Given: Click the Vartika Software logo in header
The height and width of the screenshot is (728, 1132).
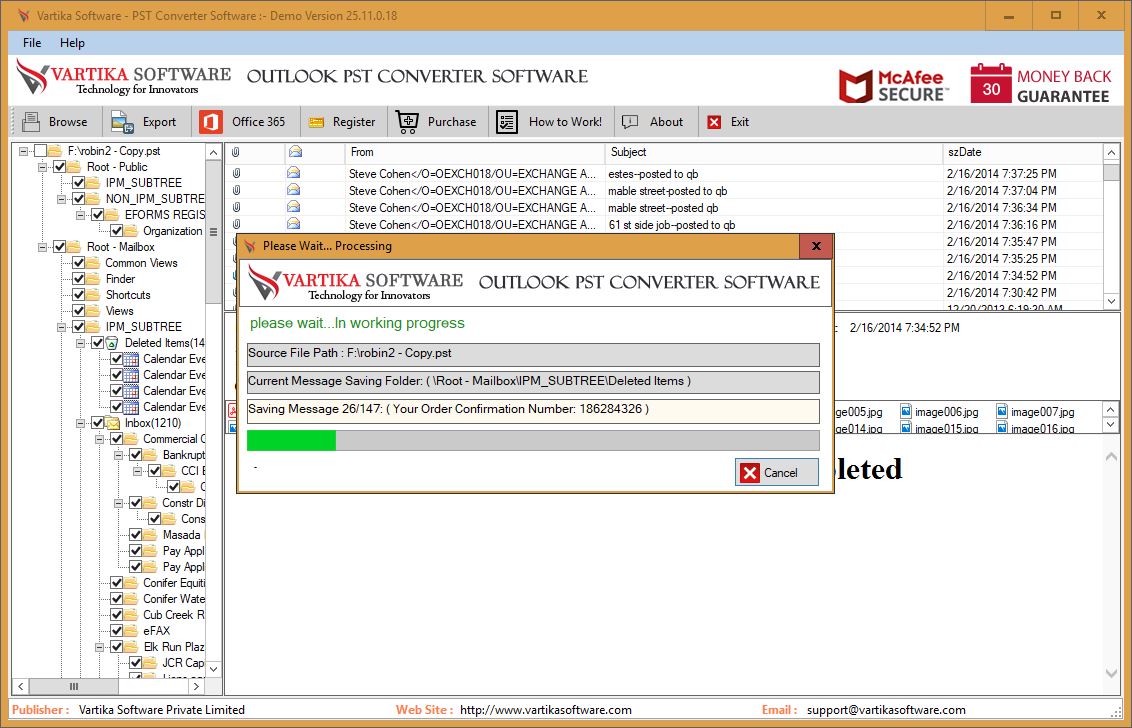Looking at the screenshot, I should (123, 78).
